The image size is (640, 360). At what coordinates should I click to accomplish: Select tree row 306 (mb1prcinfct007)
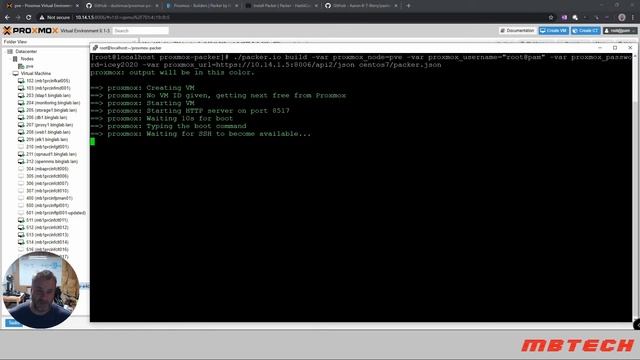click(x=44, y=184)
